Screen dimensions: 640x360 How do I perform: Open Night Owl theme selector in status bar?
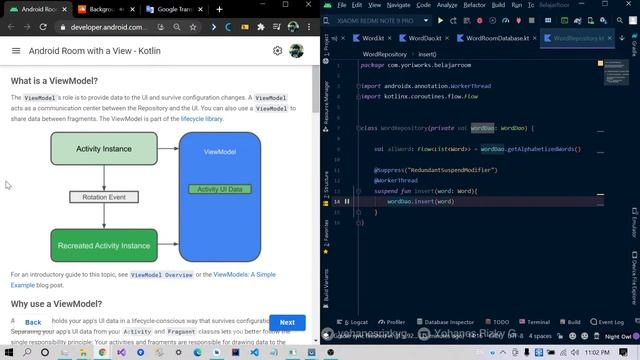click(618, 336)
